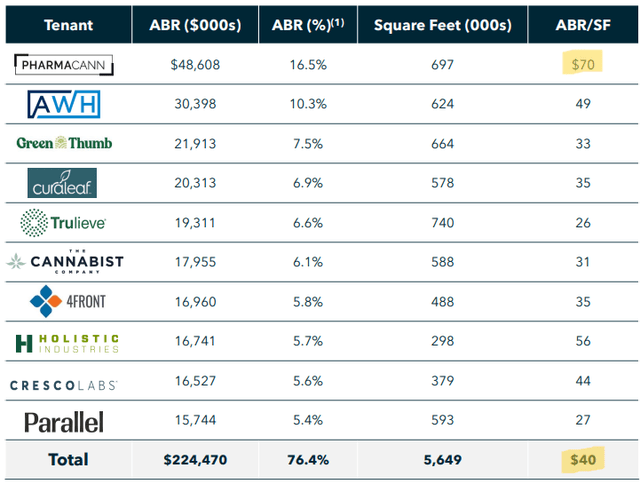Viewport: 640px width, 484px height.
Task: Click the Cresco Labs logo
Action: click(64, 385)
